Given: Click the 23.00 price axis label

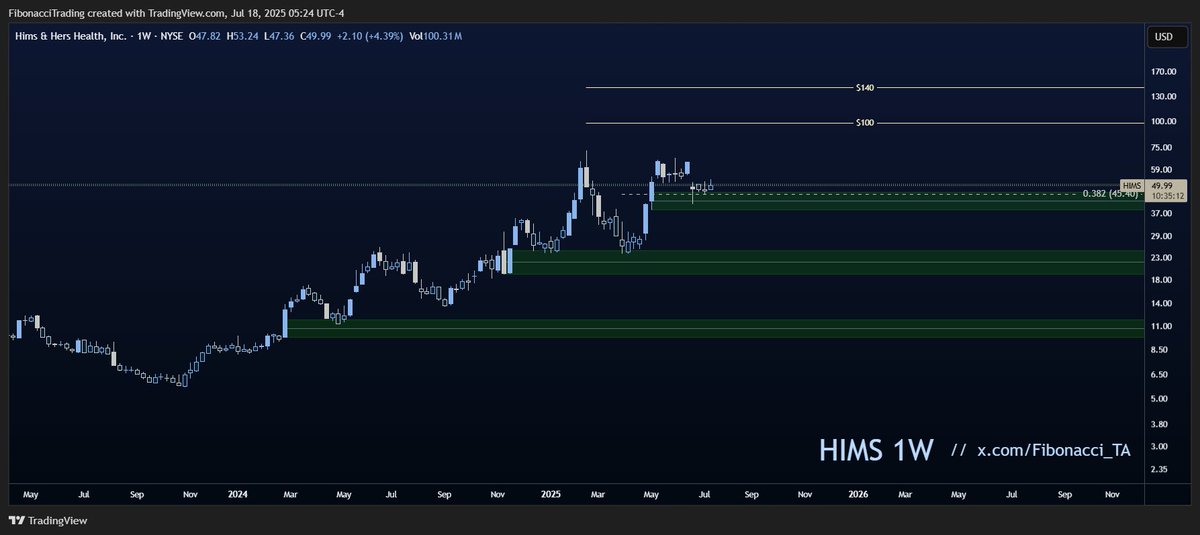Looking at the screenshot, I should 1161,259.
